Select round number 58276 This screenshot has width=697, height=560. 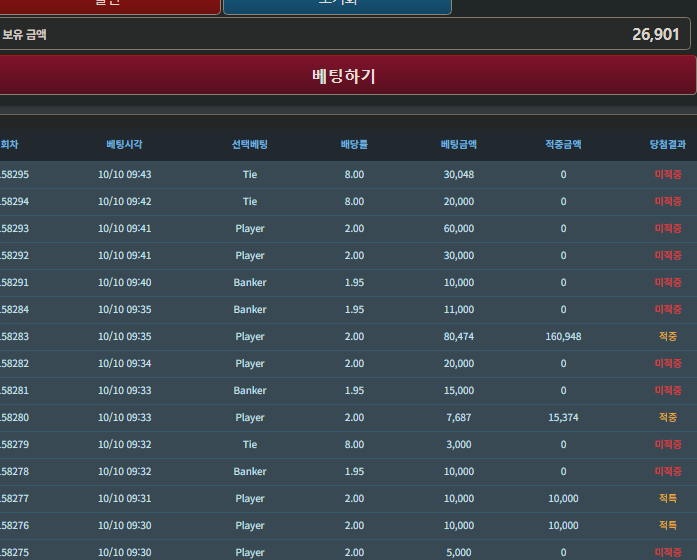pyautogui.click(x=14, y=526)
